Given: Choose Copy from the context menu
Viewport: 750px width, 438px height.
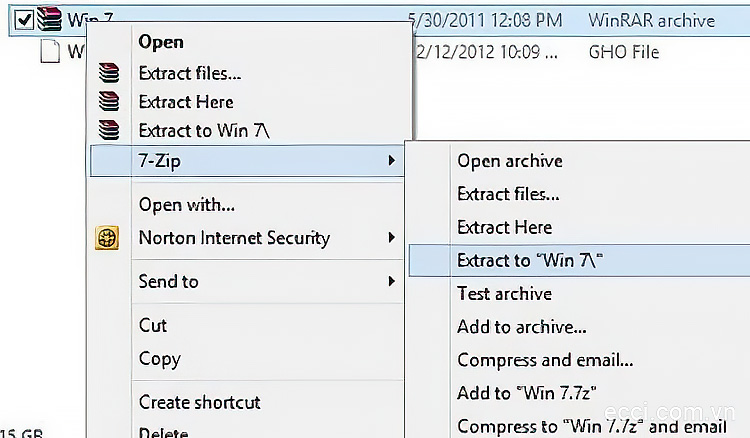Looking at the screenshot, I should tap(160, 359).
